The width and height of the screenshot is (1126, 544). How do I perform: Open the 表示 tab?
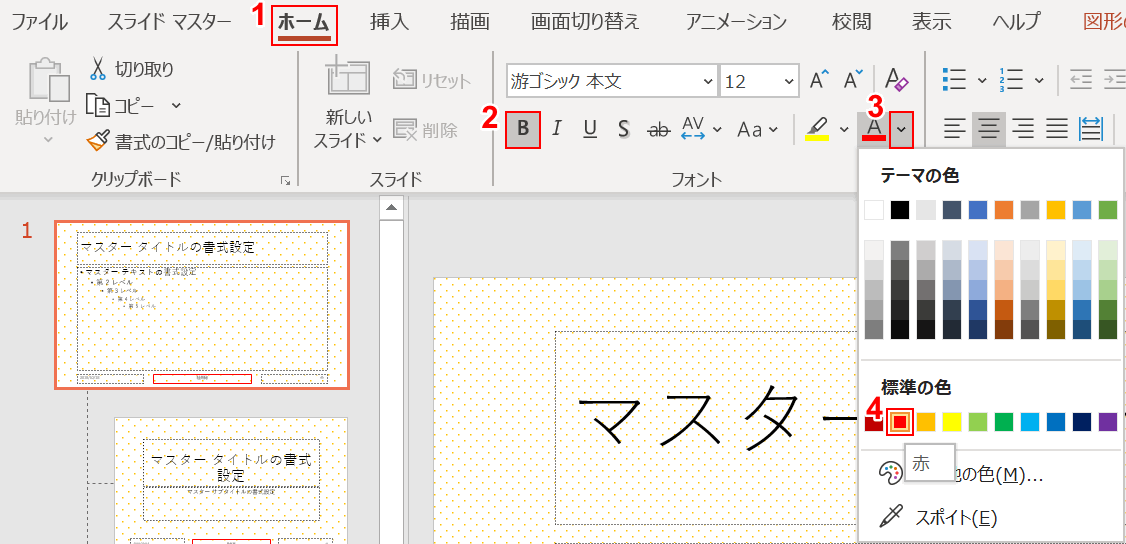(932, 22)
